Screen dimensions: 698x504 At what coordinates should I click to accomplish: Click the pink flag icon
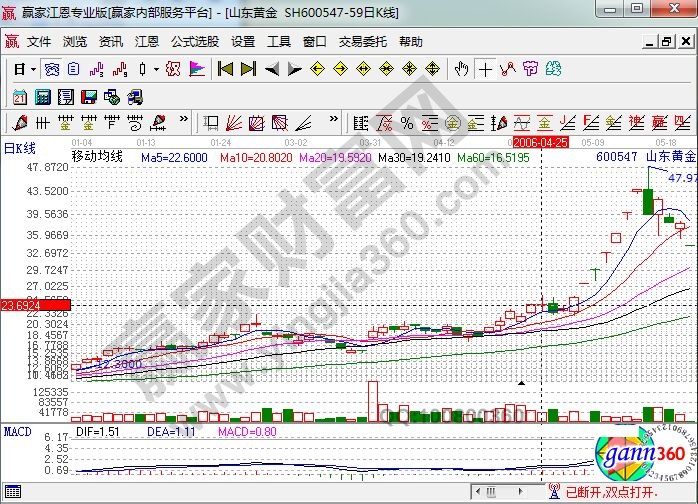pyautogui.click(x=196, y=69)
